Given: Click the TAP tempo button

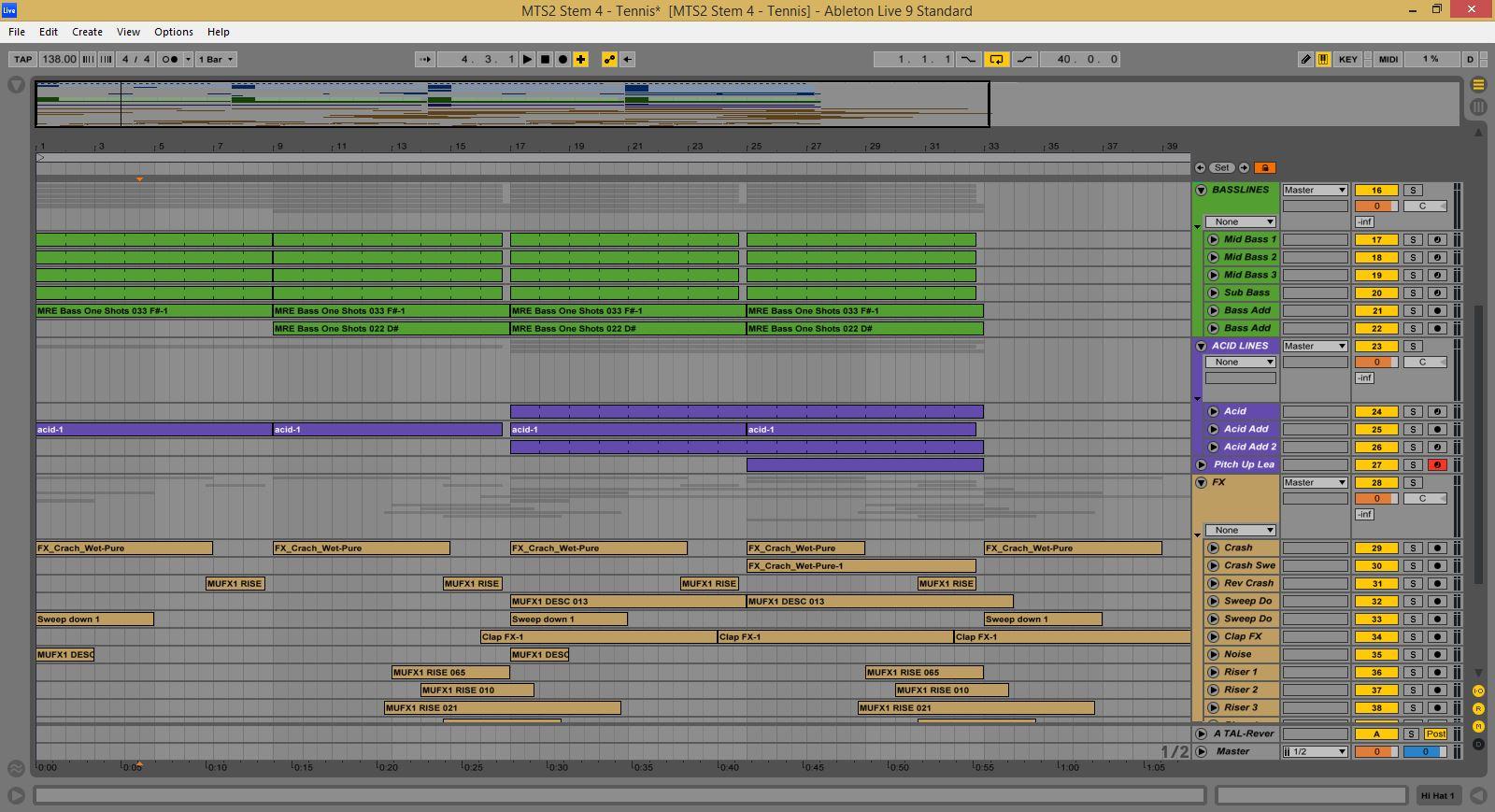Looking at the screenshot, I should (x=22, y=59).
